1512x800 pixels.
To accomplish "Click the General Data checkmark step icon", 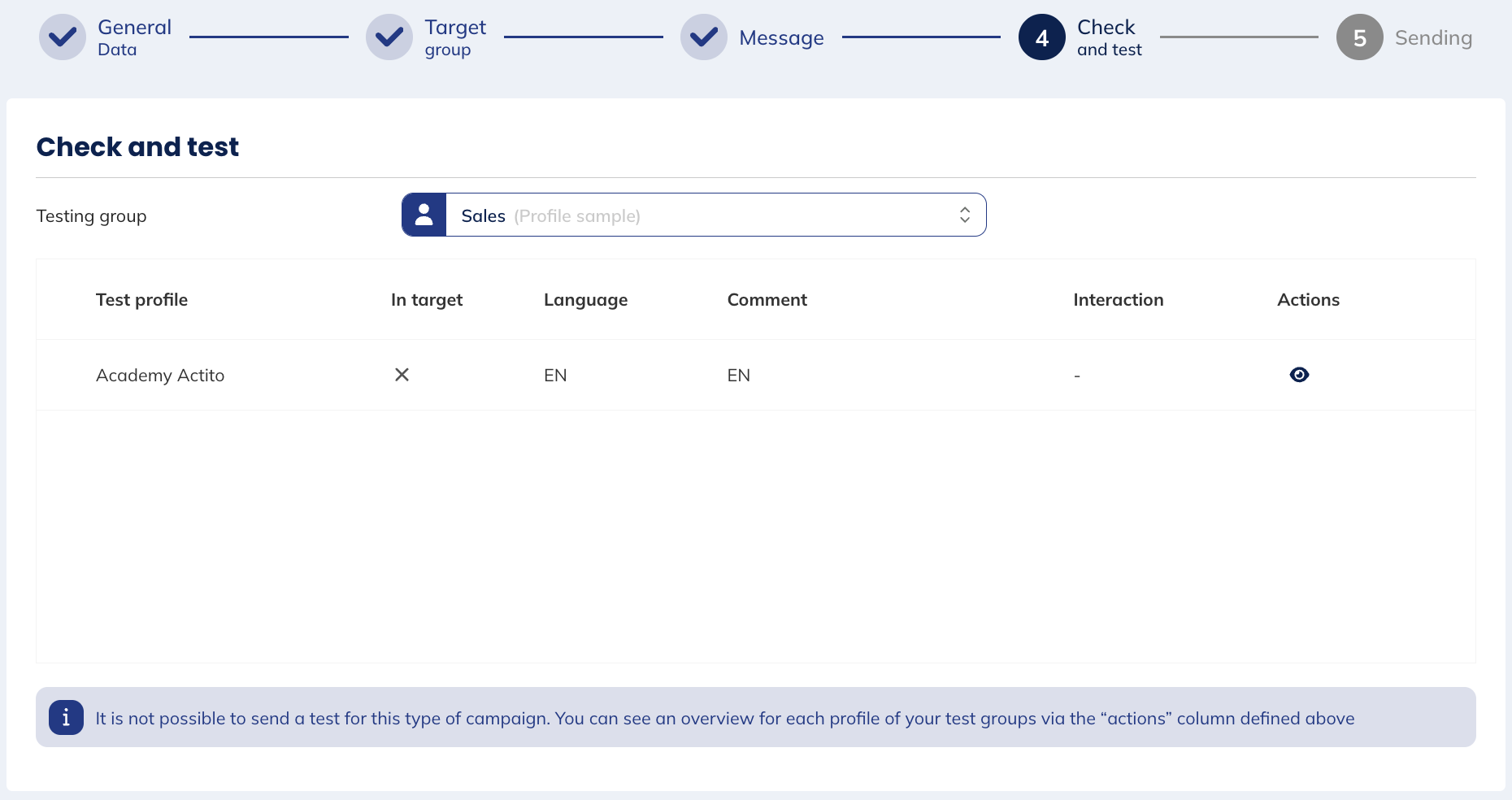I will pos(63,37).
